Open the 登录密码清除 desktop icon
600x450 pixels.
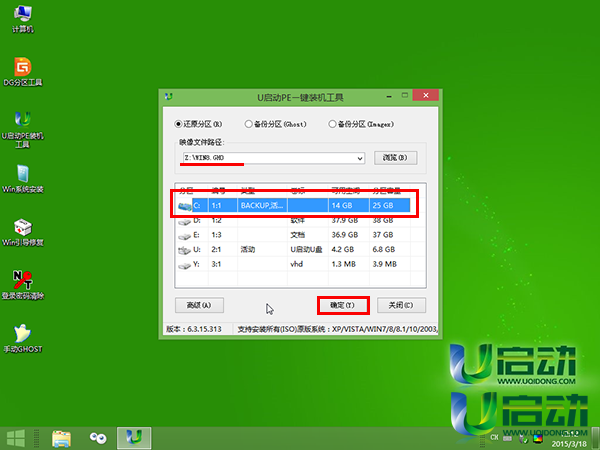click(23, 285)
